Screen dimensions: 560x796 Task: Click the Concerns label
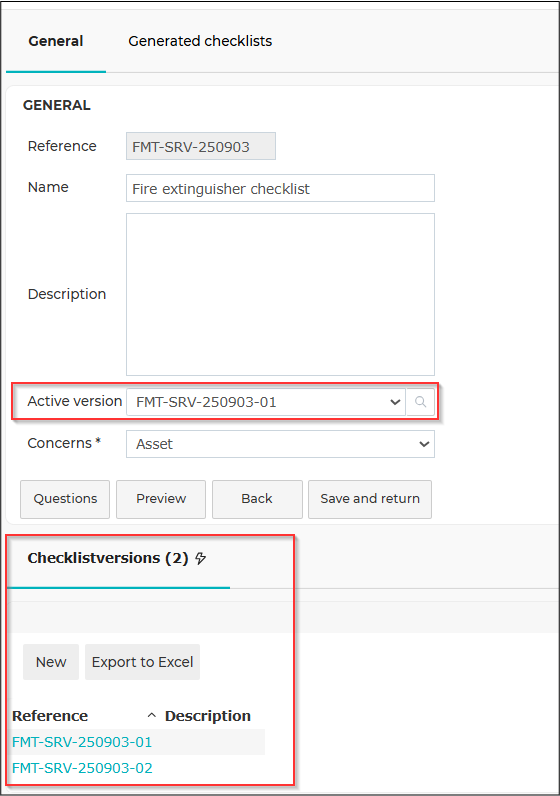(64, 443)
